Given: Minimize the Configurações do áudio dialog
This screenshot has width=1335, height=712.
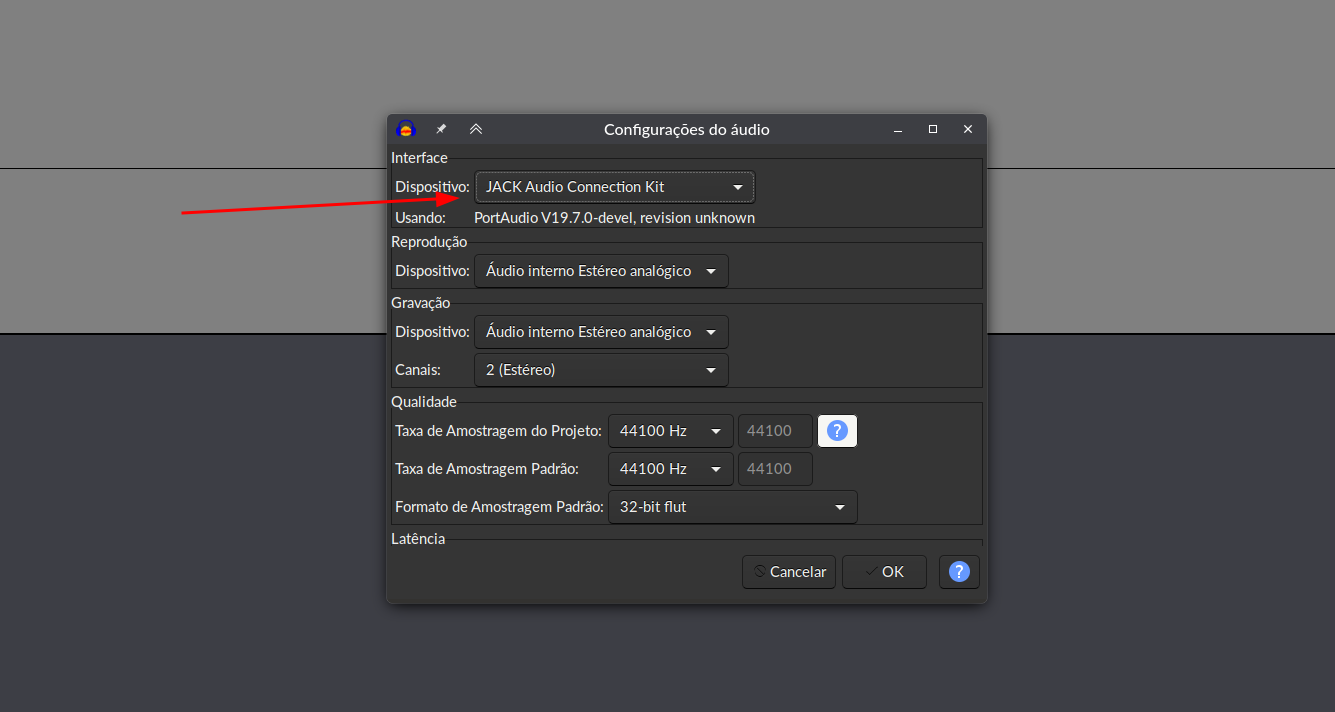Looking at the screenshot, I should click(x=898, y=129).
